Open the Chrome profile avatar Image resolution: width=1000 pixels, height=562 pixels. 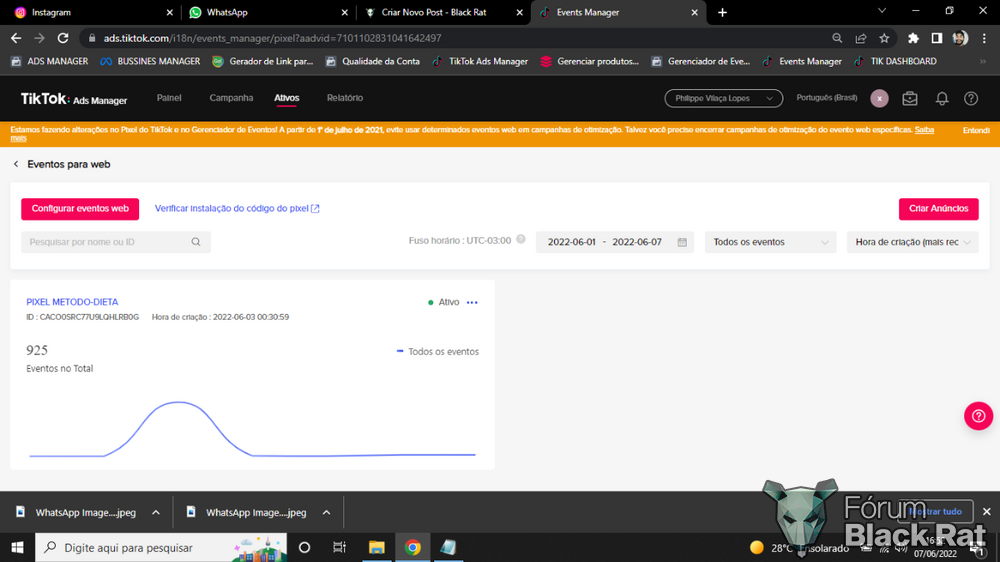pos(960,38)
